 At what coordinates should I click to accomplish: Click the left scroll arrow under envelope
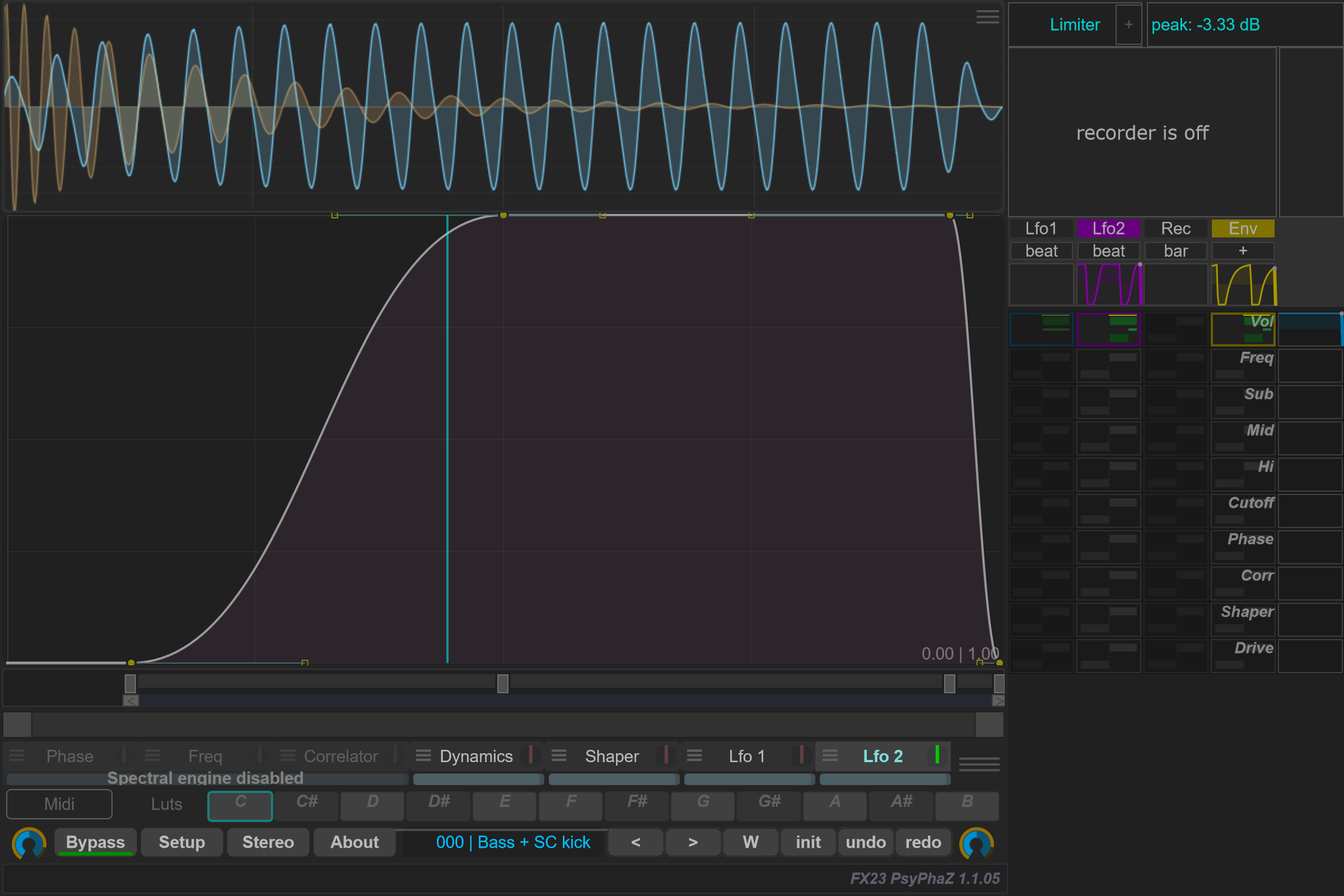pyautogui.click(x=131, y=701)
